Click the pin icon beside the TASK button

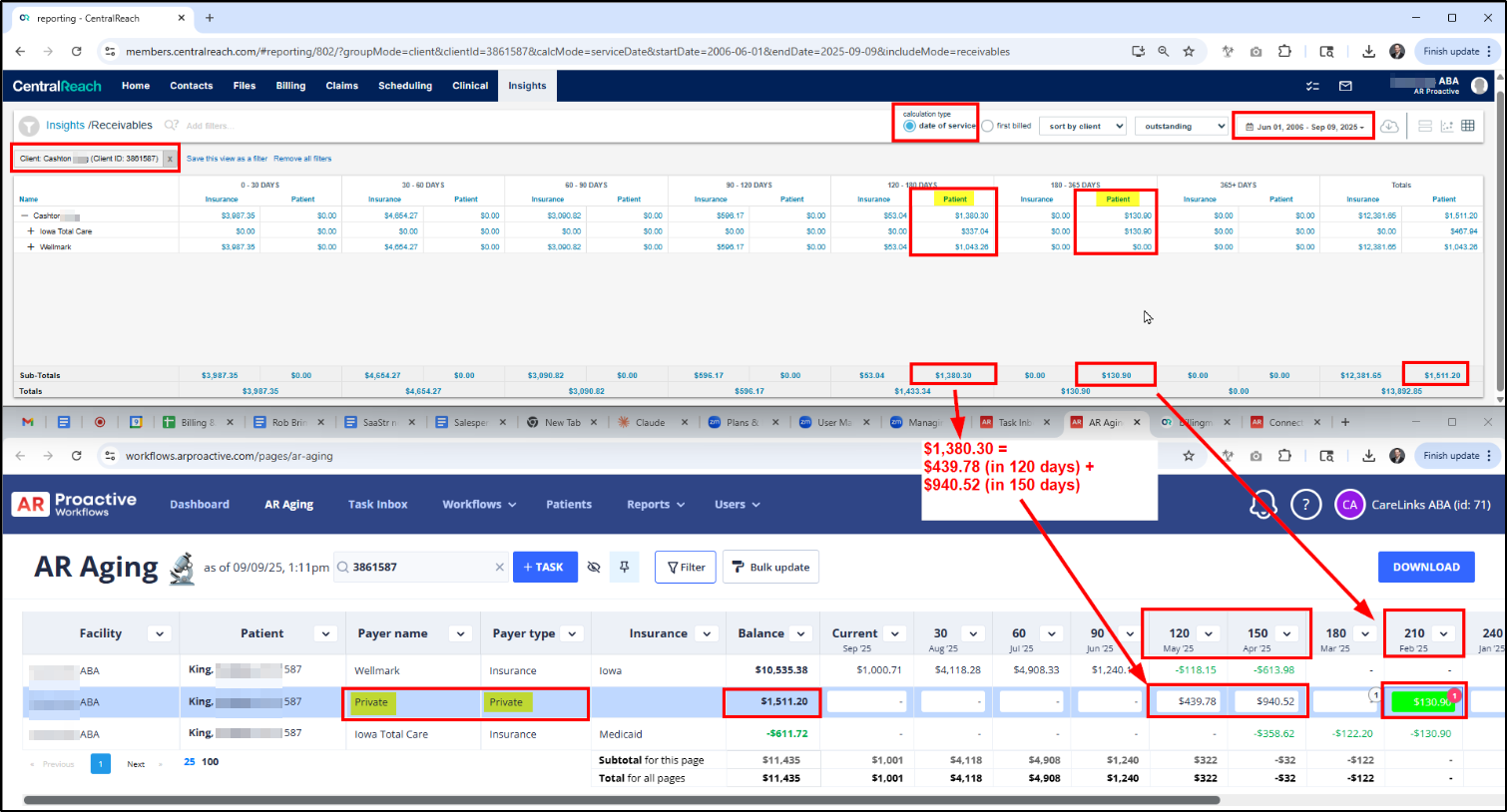[625, 567]
